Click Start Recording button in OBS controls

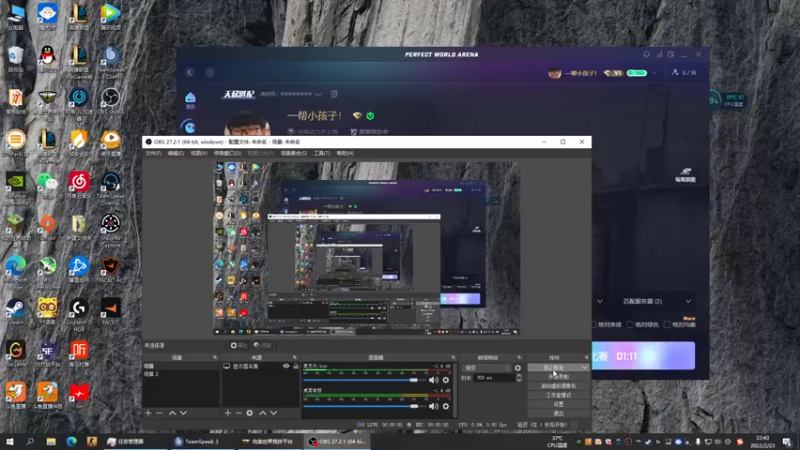pyautogui.click(x=559, y=377)
